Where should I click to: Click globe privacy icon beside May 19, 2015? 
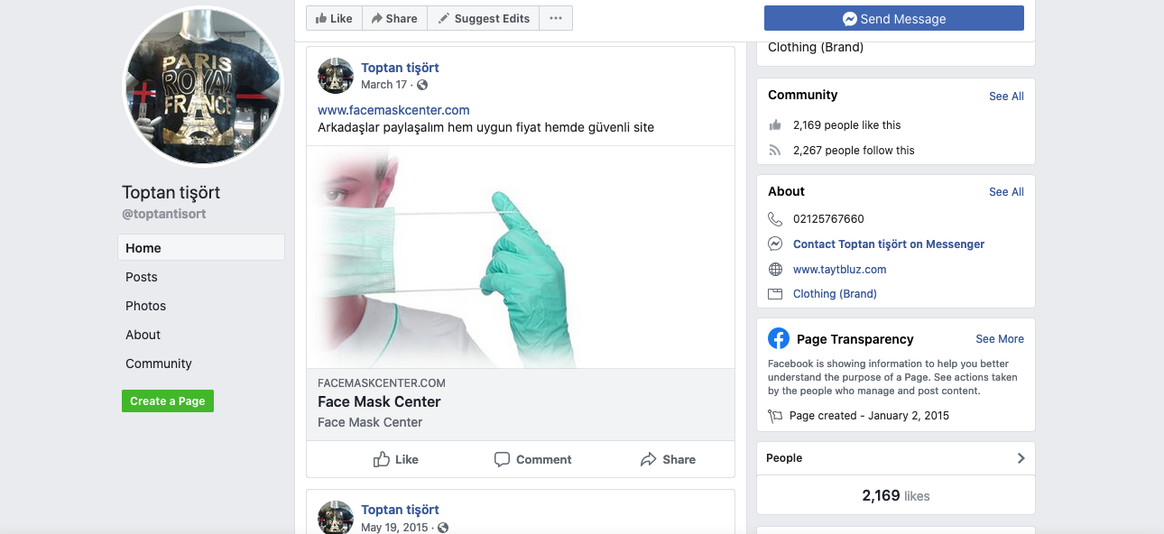pyautogui.click(x=443, y=527)
